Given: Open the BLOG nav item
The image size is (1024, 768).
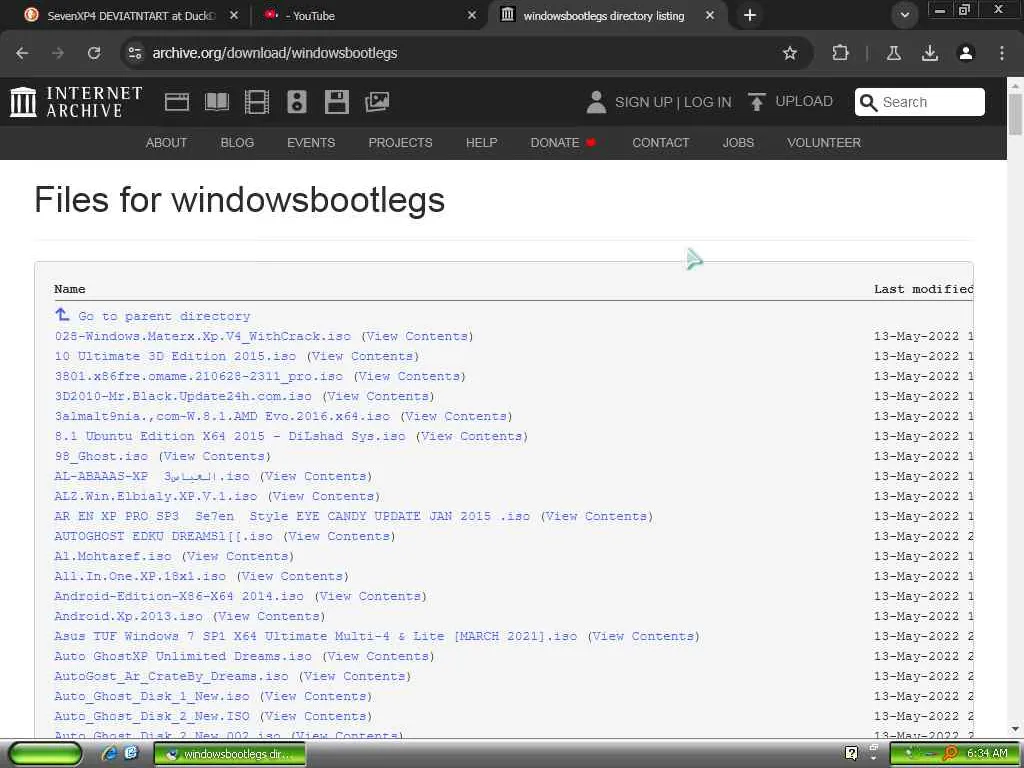Looking at the screenshot, I should pos(237,142).
